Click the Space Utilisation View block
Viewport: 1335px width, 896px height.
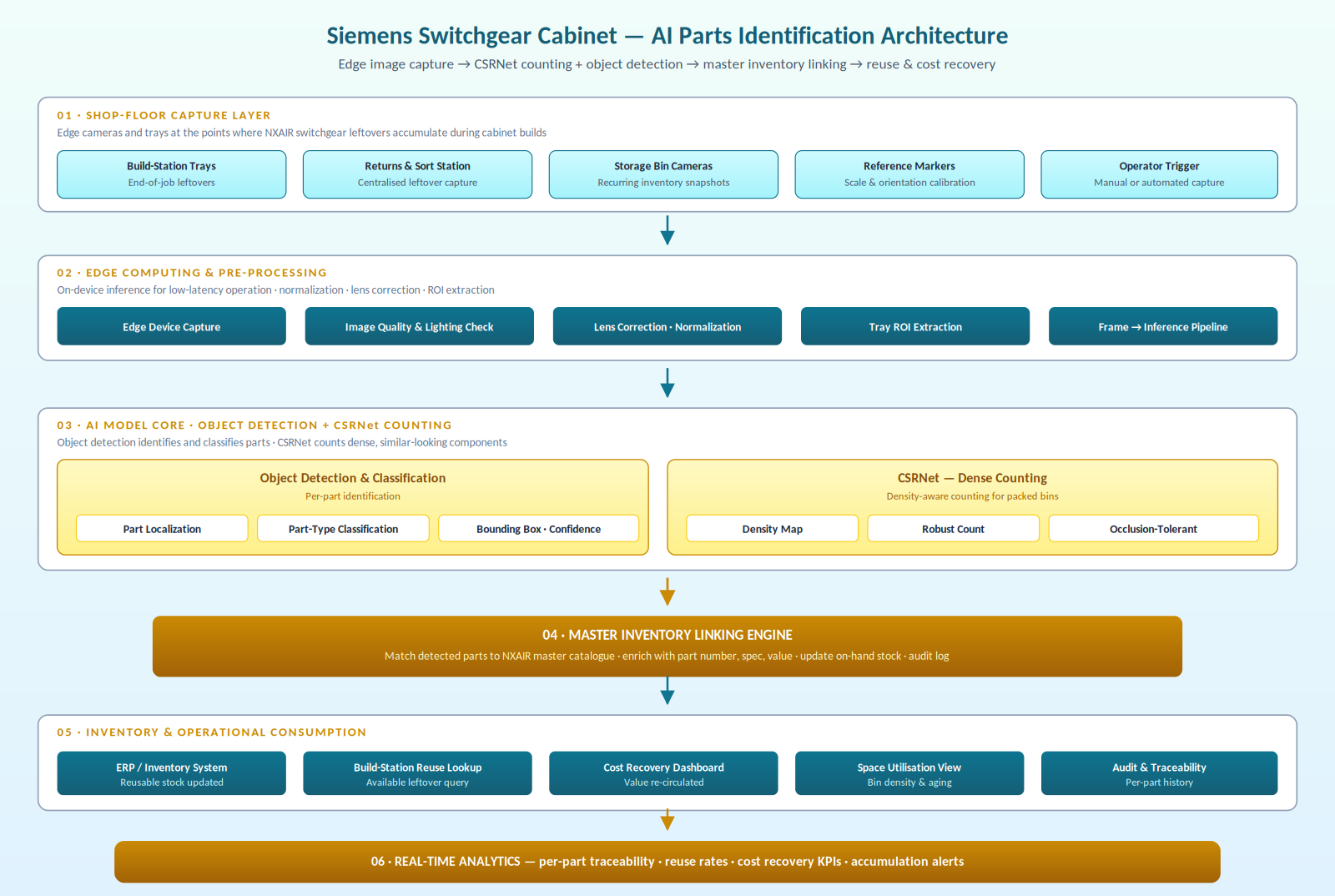click(909, 773)
